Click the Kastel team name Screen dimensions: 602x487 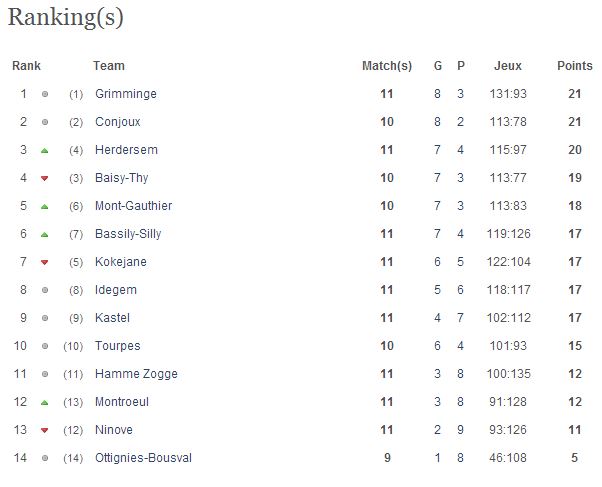pyautogui.click(x=112, y=318)
